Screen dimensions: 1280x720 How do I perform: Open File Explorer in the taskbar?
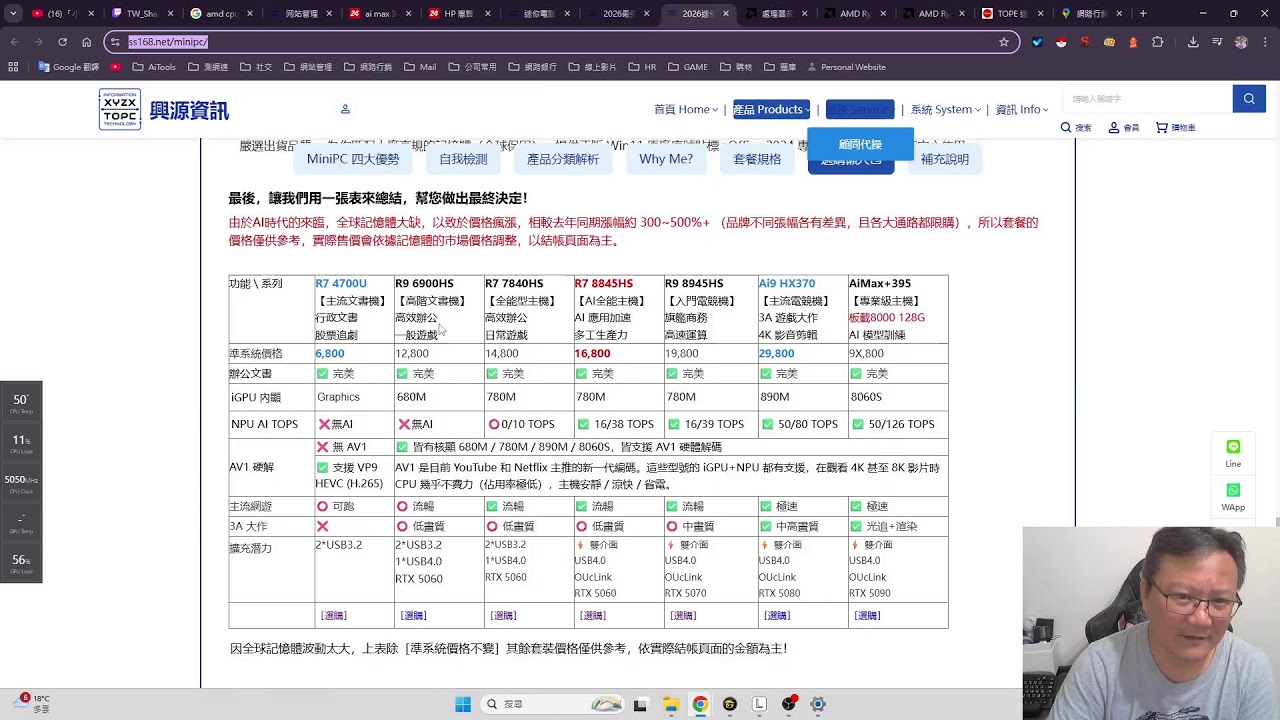point(670,704)
